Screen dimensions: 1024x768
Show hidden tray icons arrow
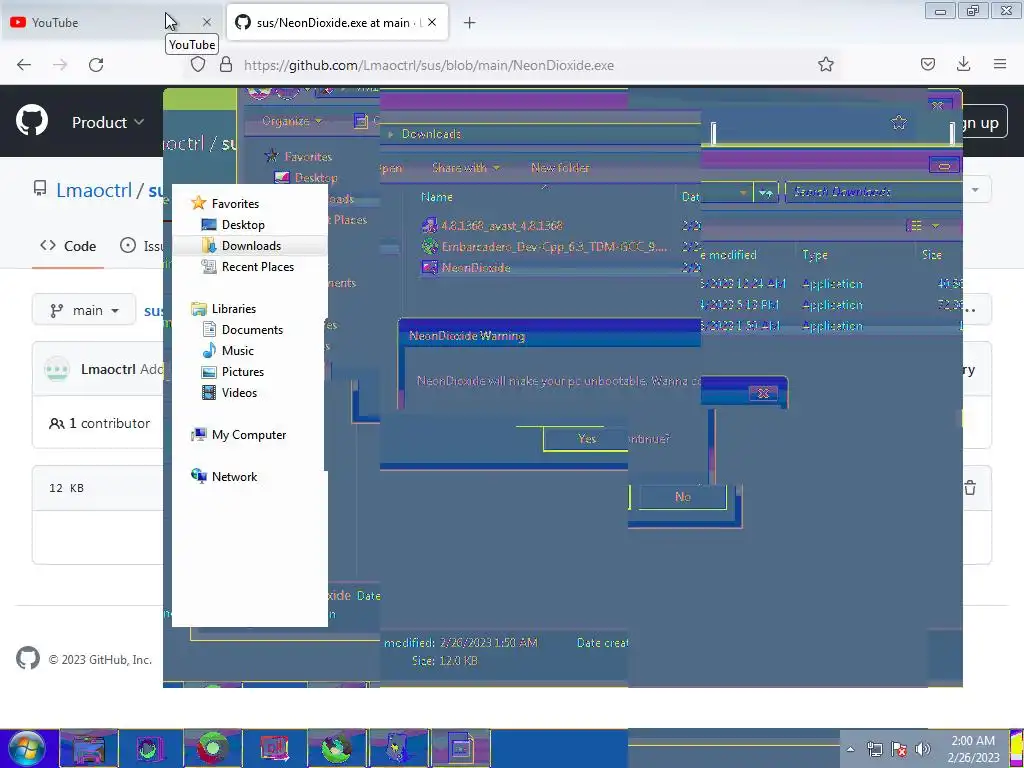850,749
